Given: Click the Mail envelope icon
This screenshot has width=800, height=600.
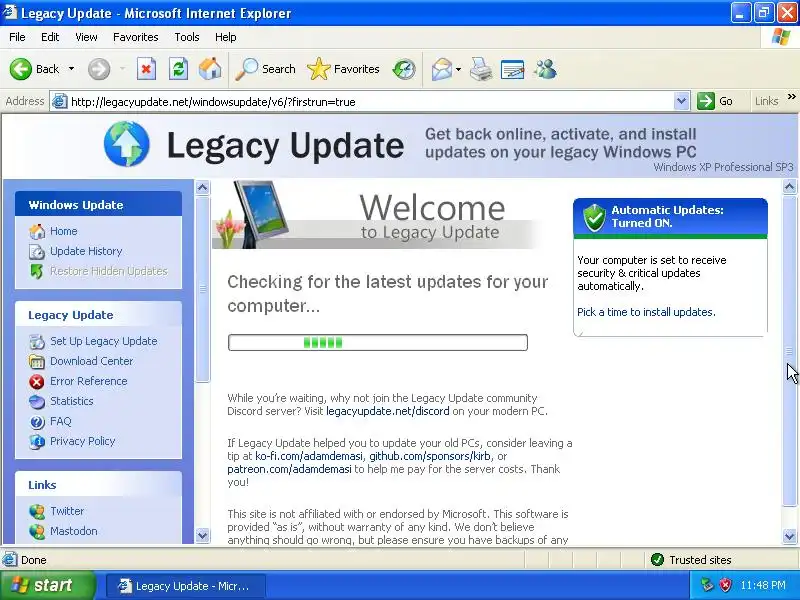Looking at the screenshot, I should (442, 69).
